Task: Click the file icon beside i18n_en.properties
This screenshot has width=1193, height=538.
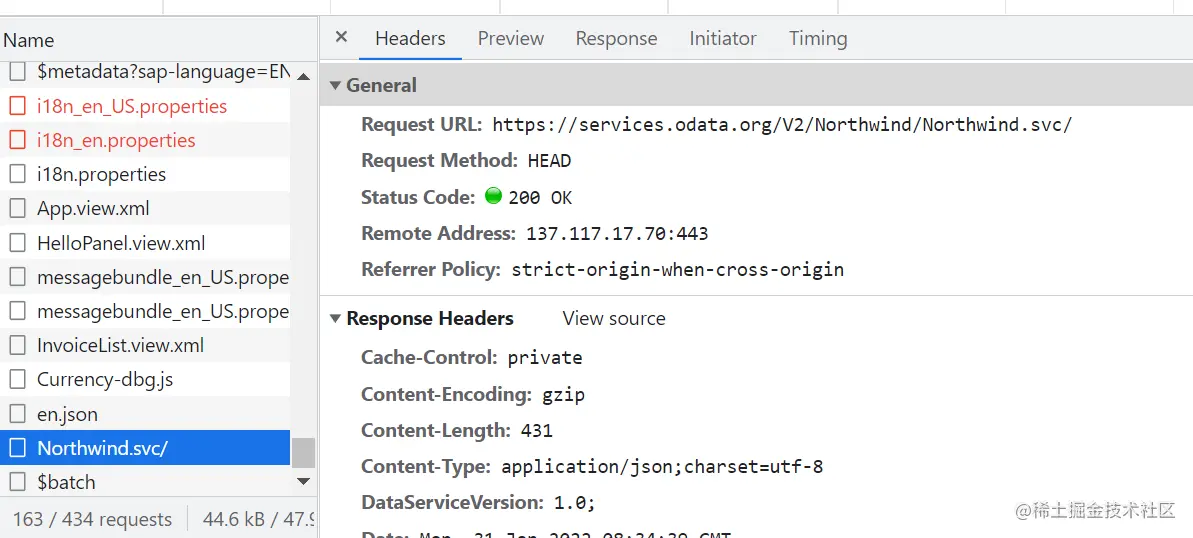Action: coord(17,140)
